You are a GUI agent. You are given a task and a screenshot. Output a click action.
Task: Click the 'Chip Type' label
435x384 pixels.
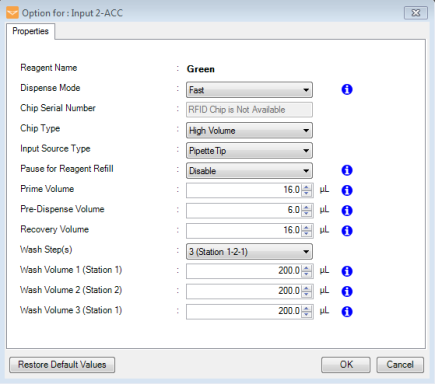click(40, 128)
